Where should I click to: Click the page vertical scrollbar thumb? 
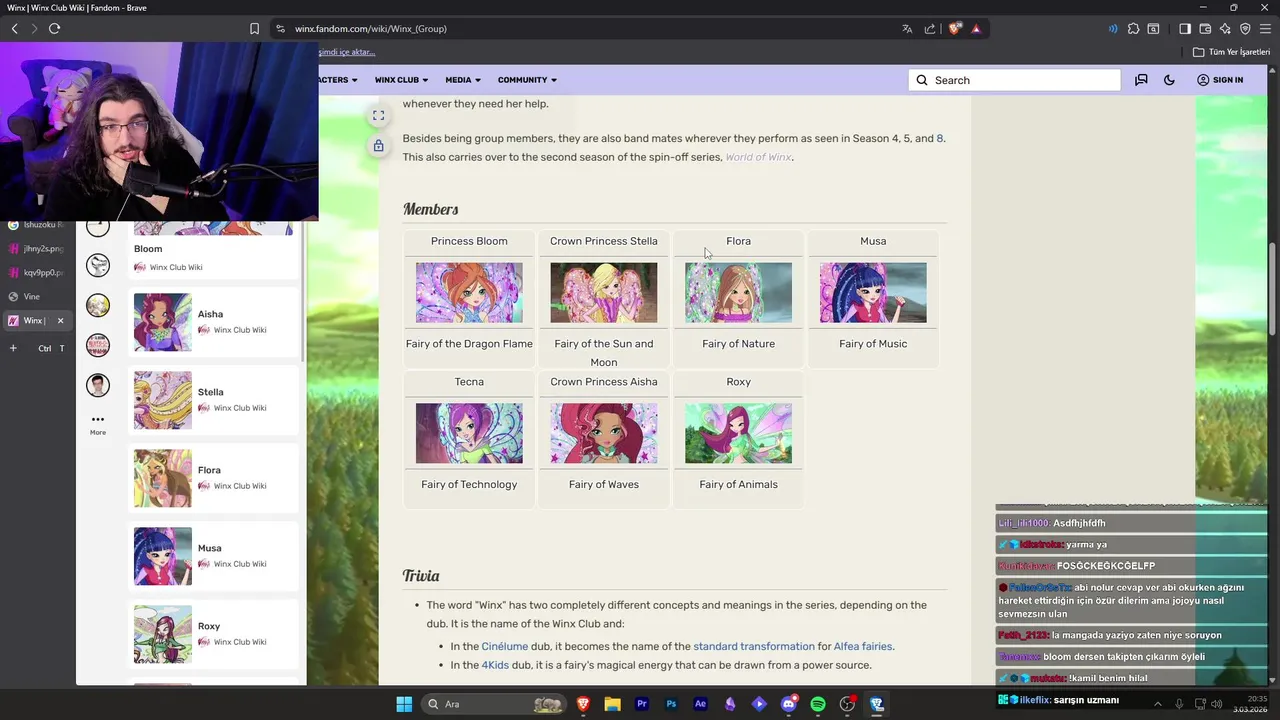(x=1274, y=288)
